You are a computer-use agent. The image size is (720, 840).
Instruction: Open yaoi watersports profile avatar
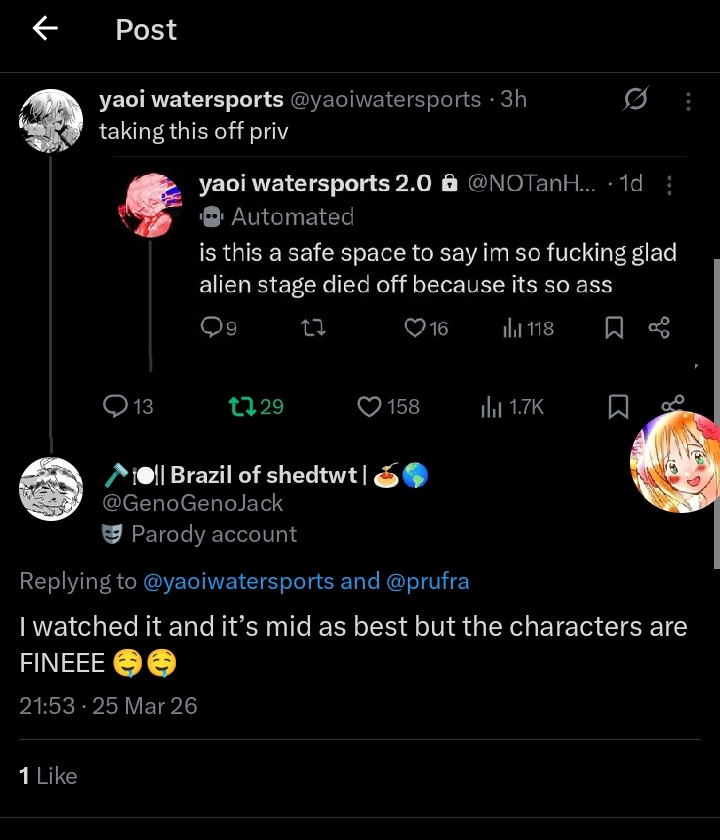pyautogui.click(x=50, y=120)
